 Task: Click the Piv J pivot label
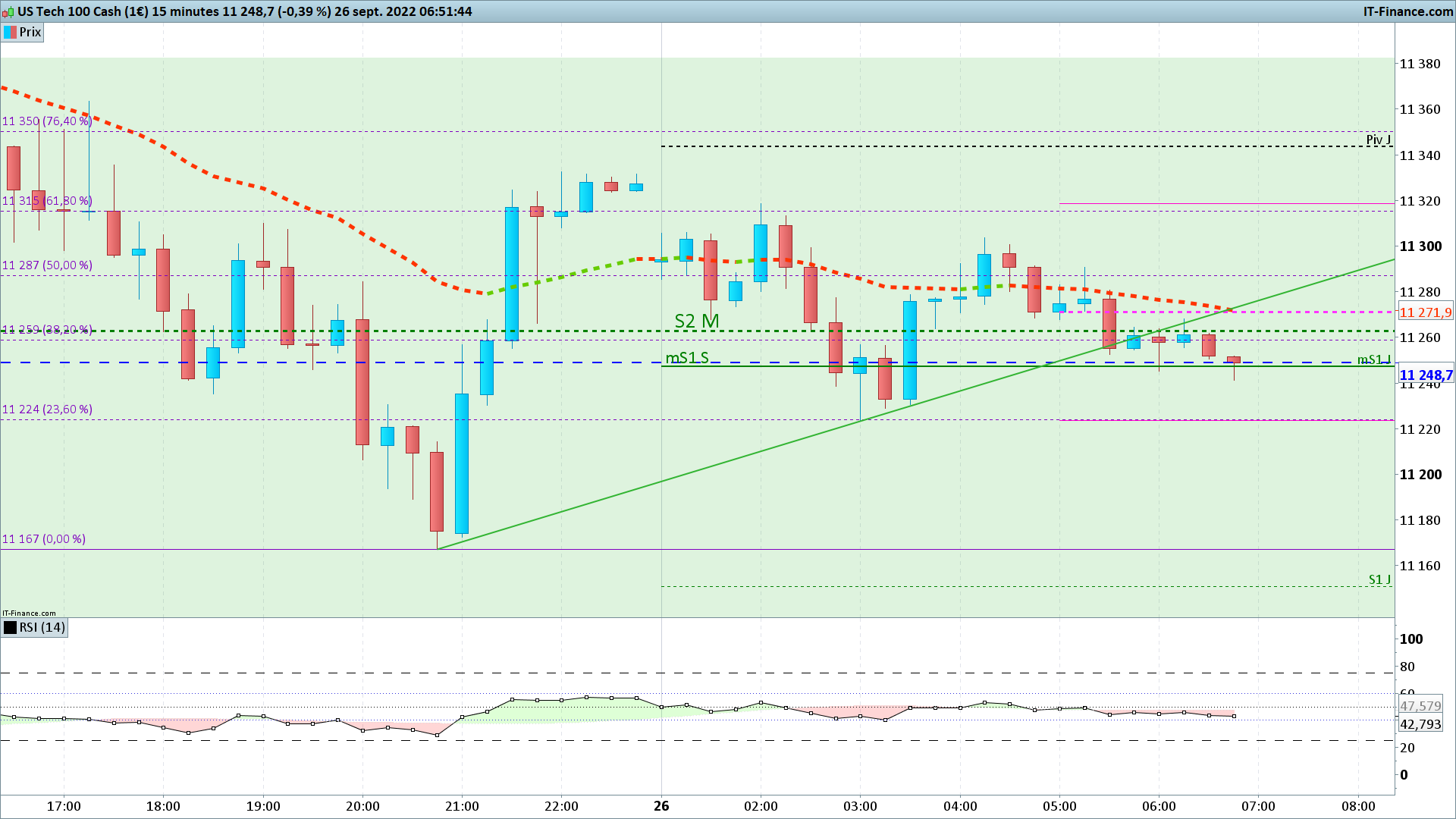1378,140
